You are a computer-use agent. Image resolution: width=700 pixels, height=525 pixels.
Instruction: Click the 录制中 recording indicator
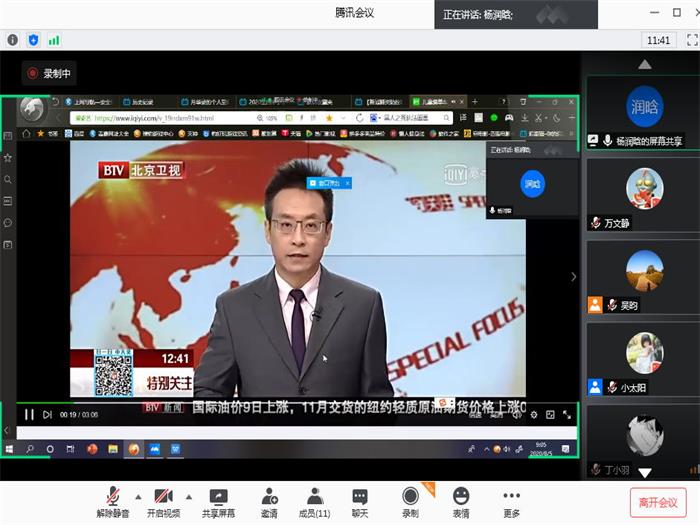click(49, 73)
